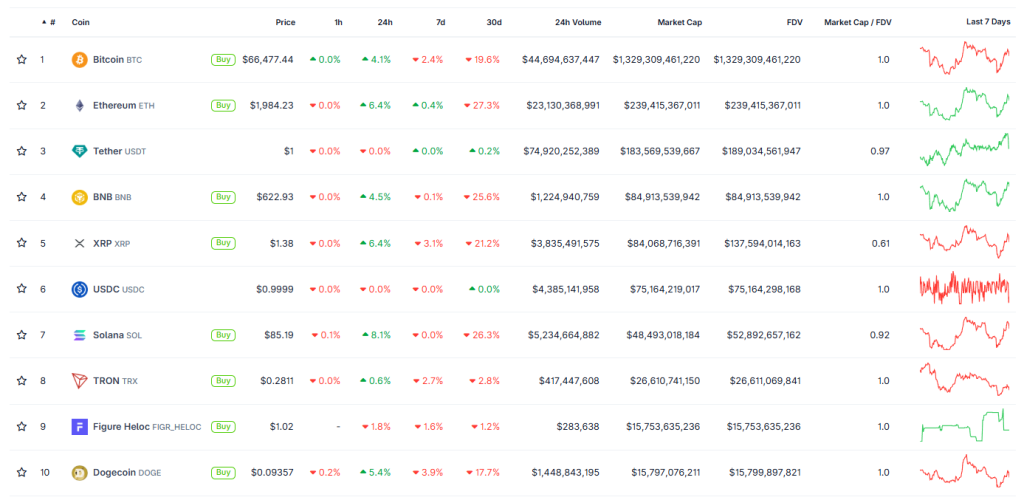Click the Ethereum diamond logo icon
This screenshot has width=1024, height=500.
point(80,106)
